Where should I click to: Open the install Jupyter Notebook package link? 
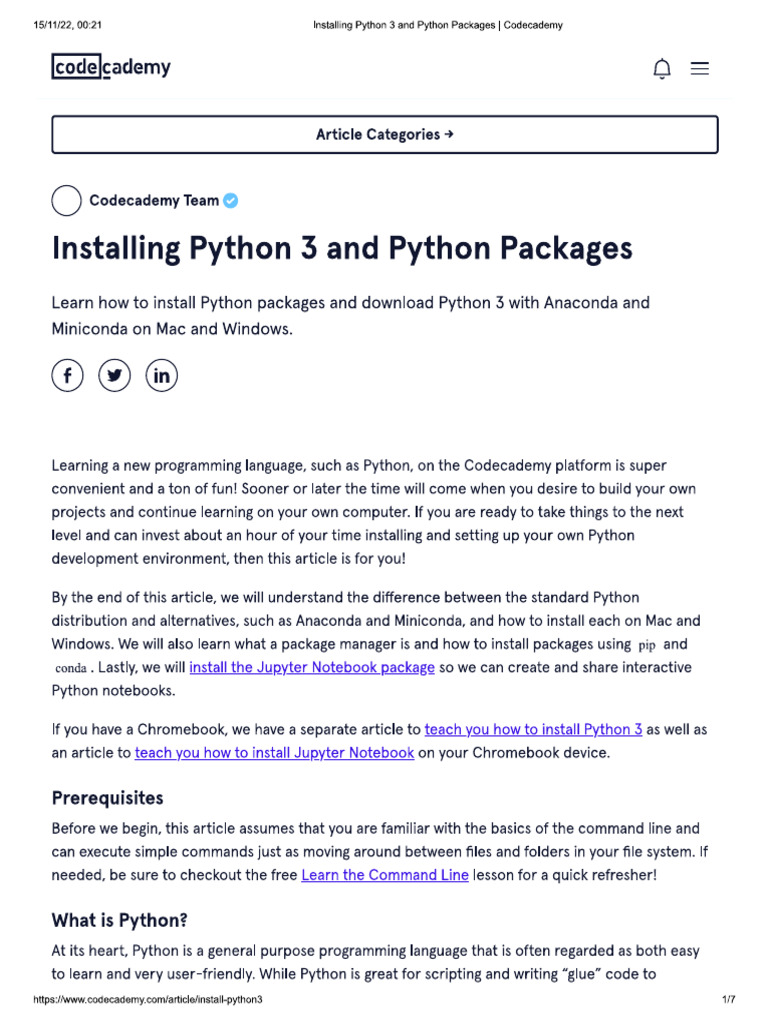312,667
